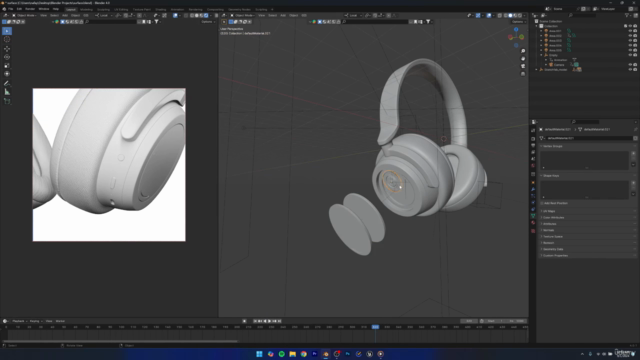Screen dimensions: 640x360
Task: Select the Scale tool
Action: (x=7, y=66)
